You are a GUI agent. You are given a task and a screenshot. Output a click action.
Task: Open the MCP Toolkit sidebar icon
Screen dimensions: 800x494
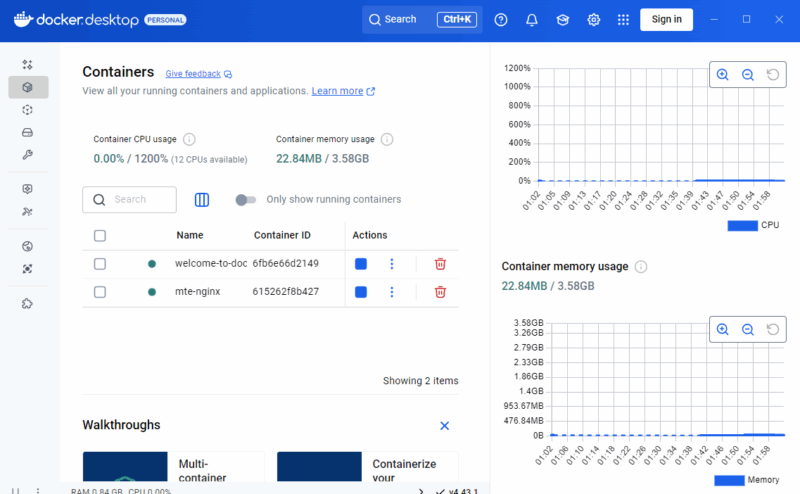(28, 211)
